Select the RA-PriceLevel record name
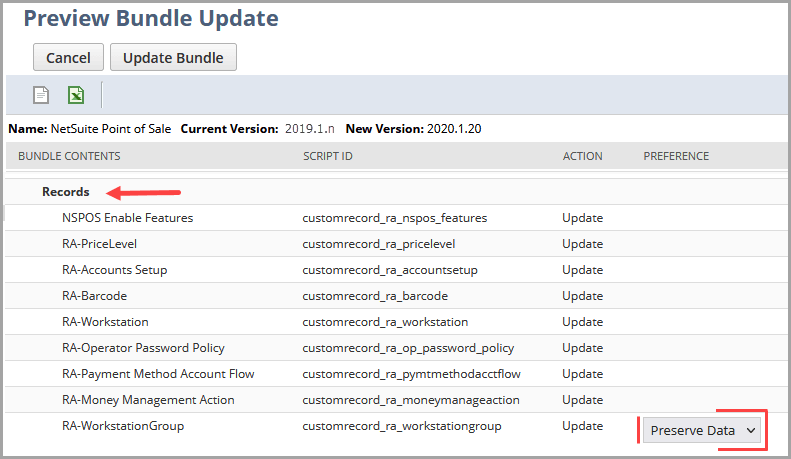The height and width of the screenshot is (459, 791). tap(99, 244)
